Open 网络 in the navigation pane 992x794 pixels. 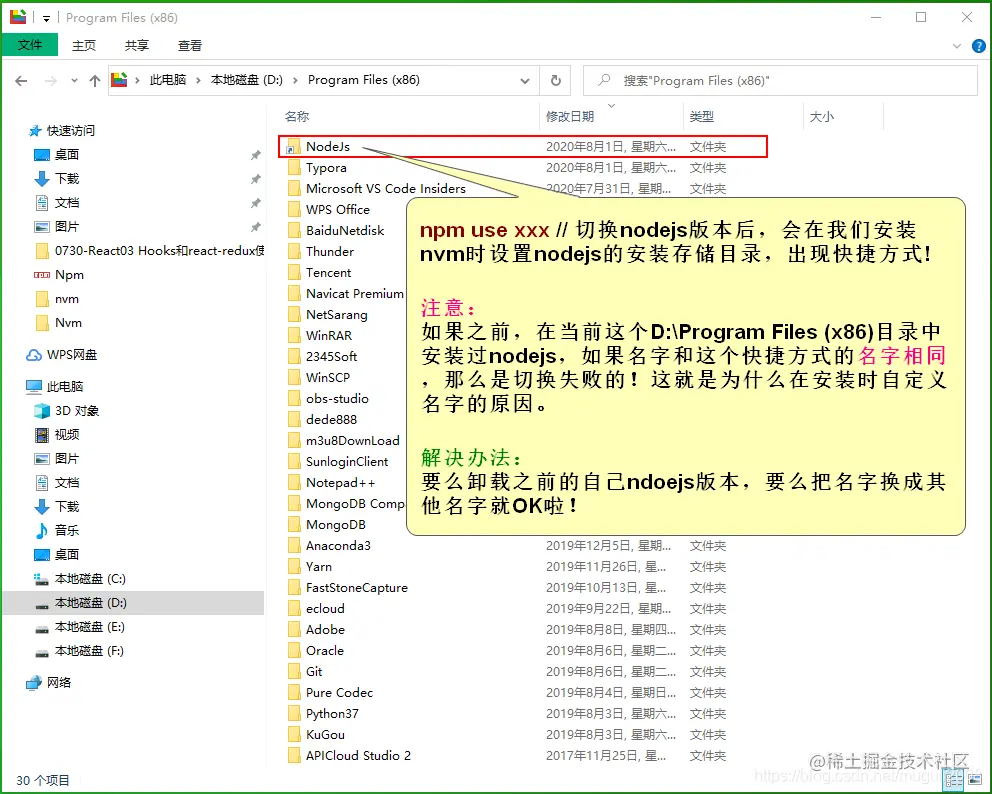click(x=49, y=683)
